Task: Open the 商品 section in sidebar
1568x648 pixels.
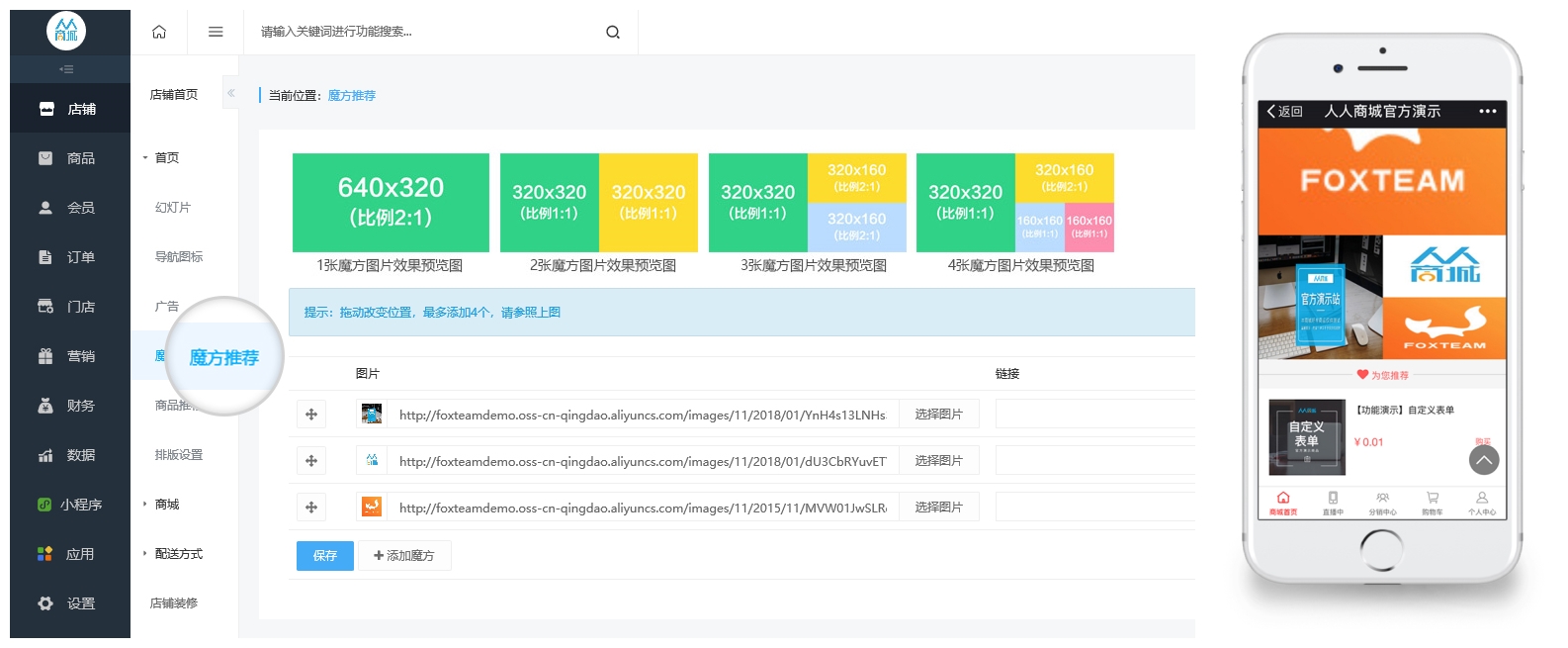Action: click(69, 158)
